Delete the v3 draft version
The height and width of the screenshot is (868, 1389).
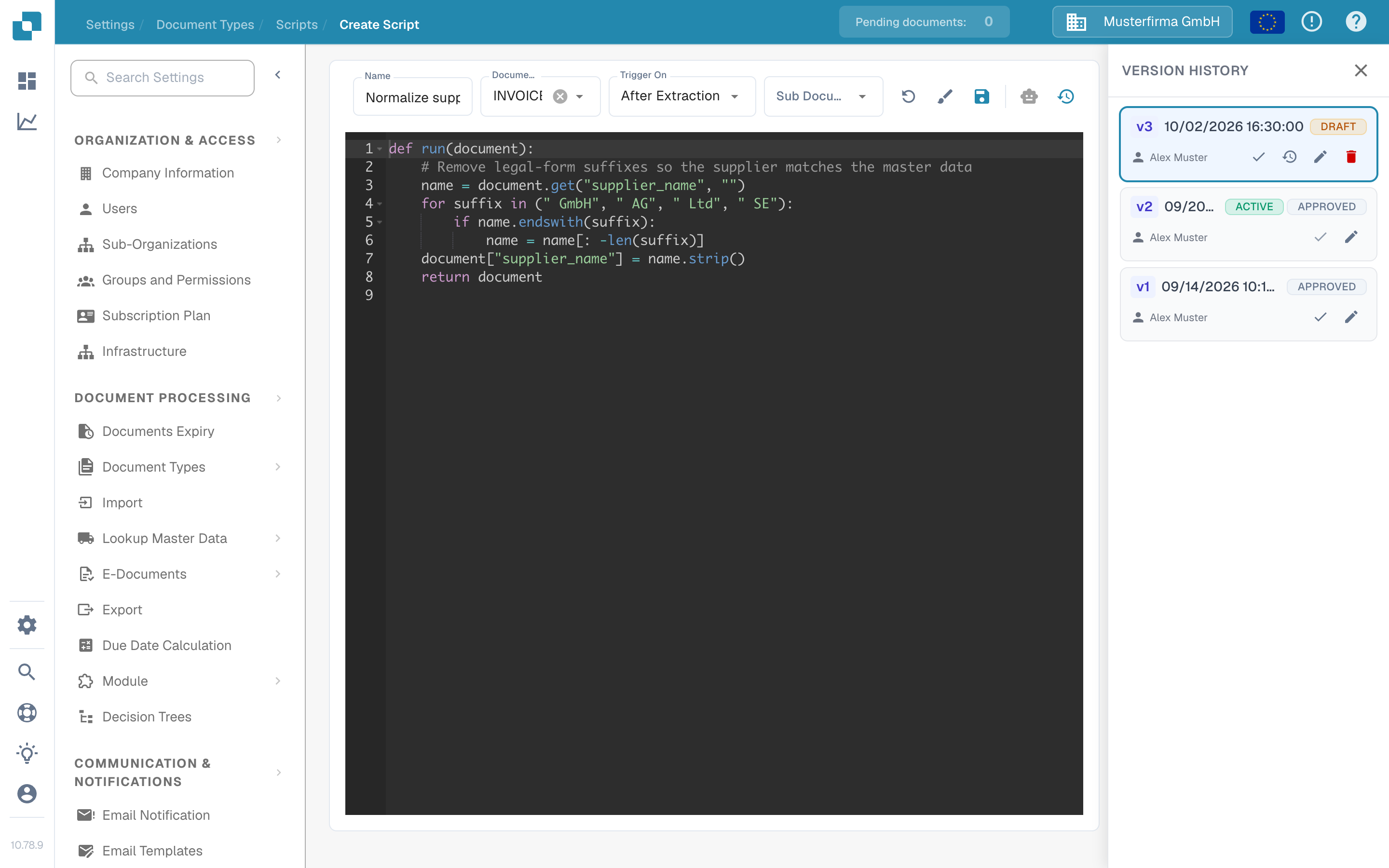pyautogui.click(x=1351, y=157)
